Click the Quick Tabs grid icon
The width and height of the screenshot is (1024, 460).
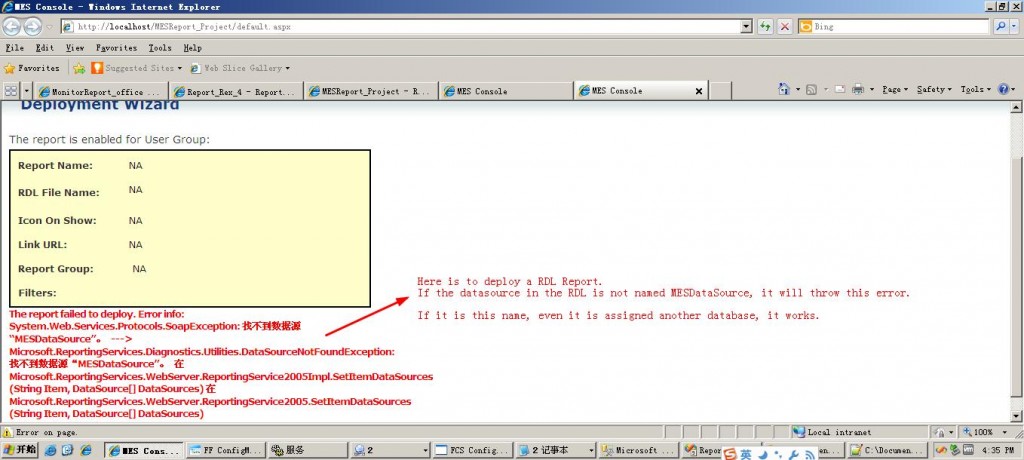tap(11, 90)
